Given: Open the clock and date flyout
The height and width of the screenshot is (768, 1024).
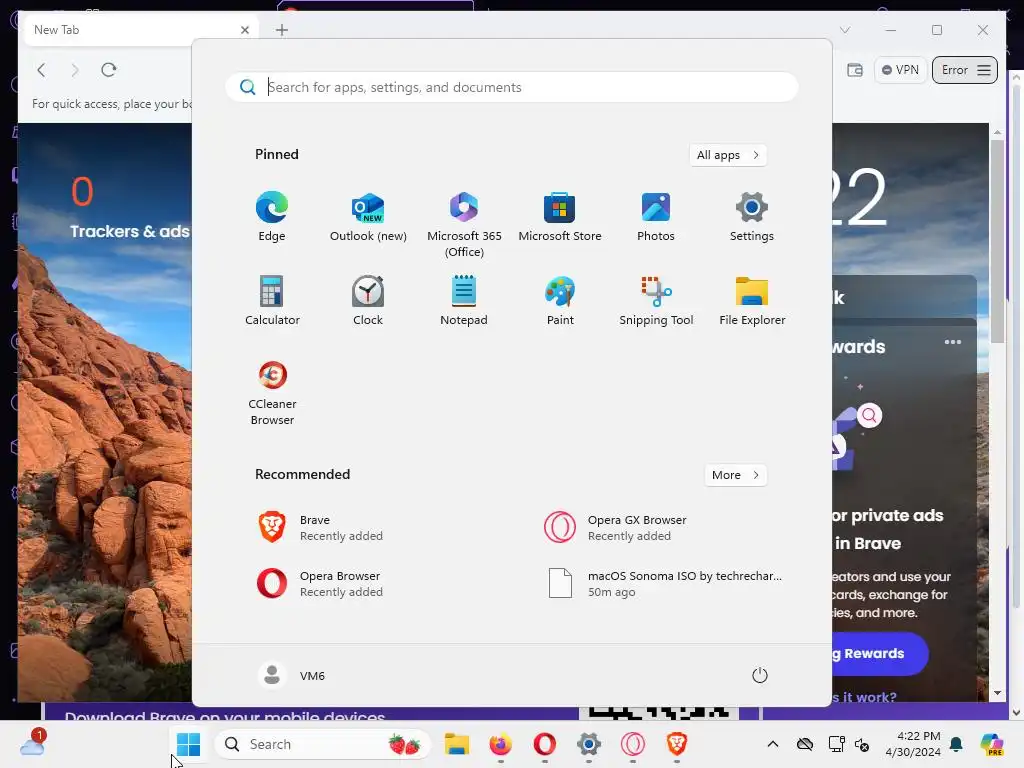Looking at the screenshot, I should coord(913,744).
